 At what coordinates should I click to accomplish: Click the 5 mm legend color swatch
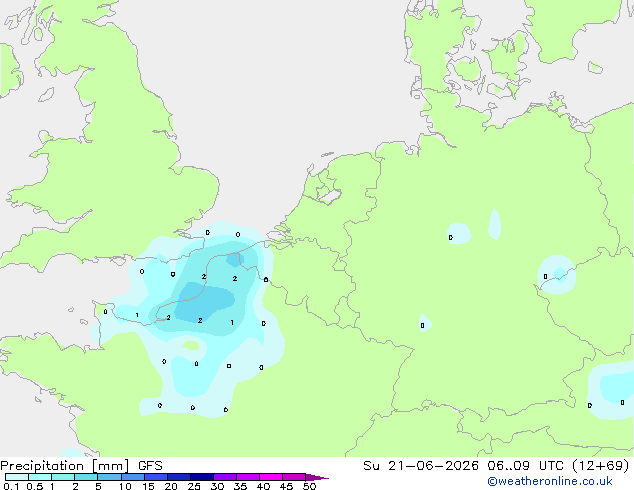109,477
